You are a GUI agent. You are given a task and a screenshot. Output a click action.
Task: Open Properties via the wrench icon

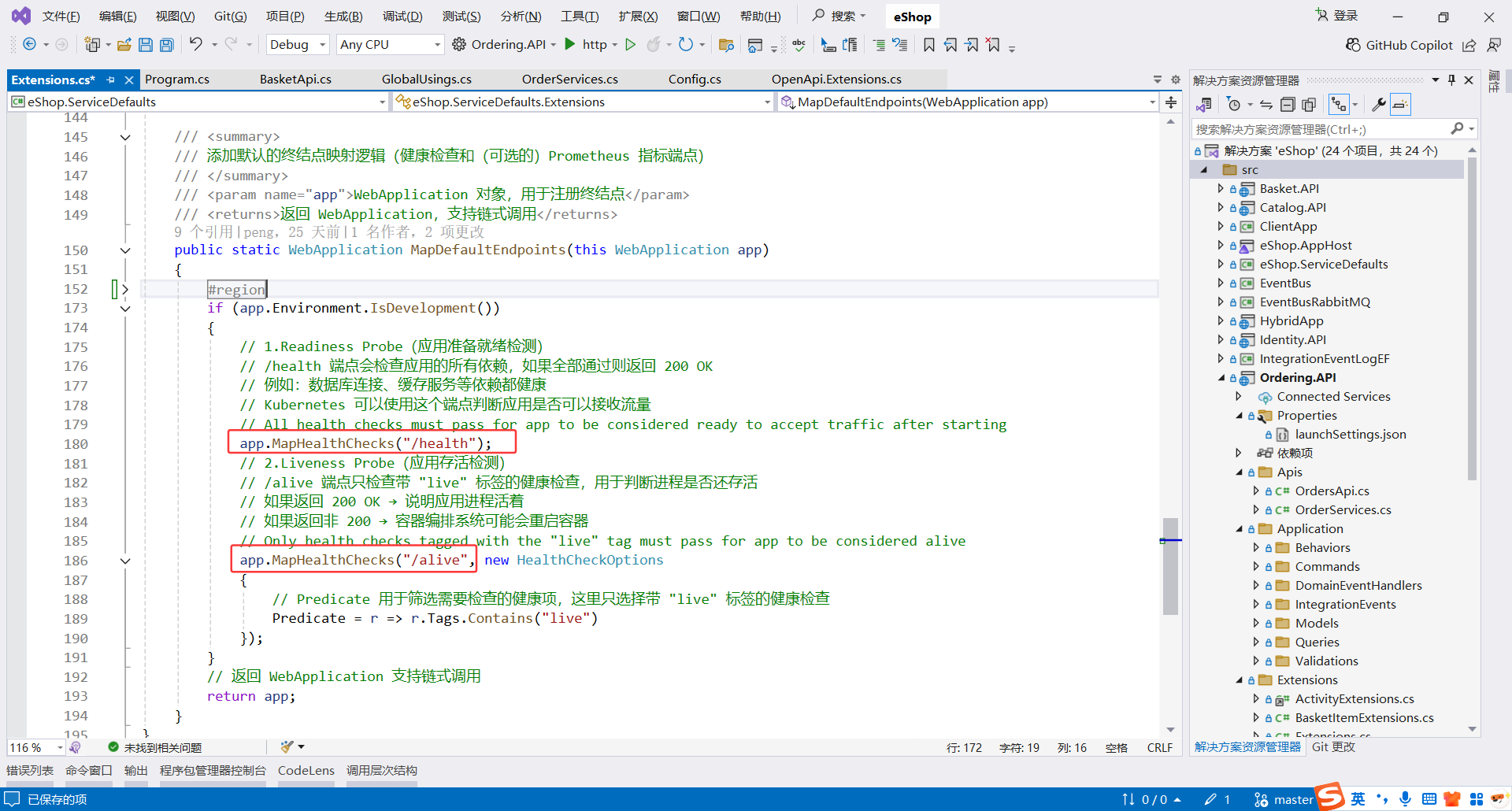click(1380, 103)
